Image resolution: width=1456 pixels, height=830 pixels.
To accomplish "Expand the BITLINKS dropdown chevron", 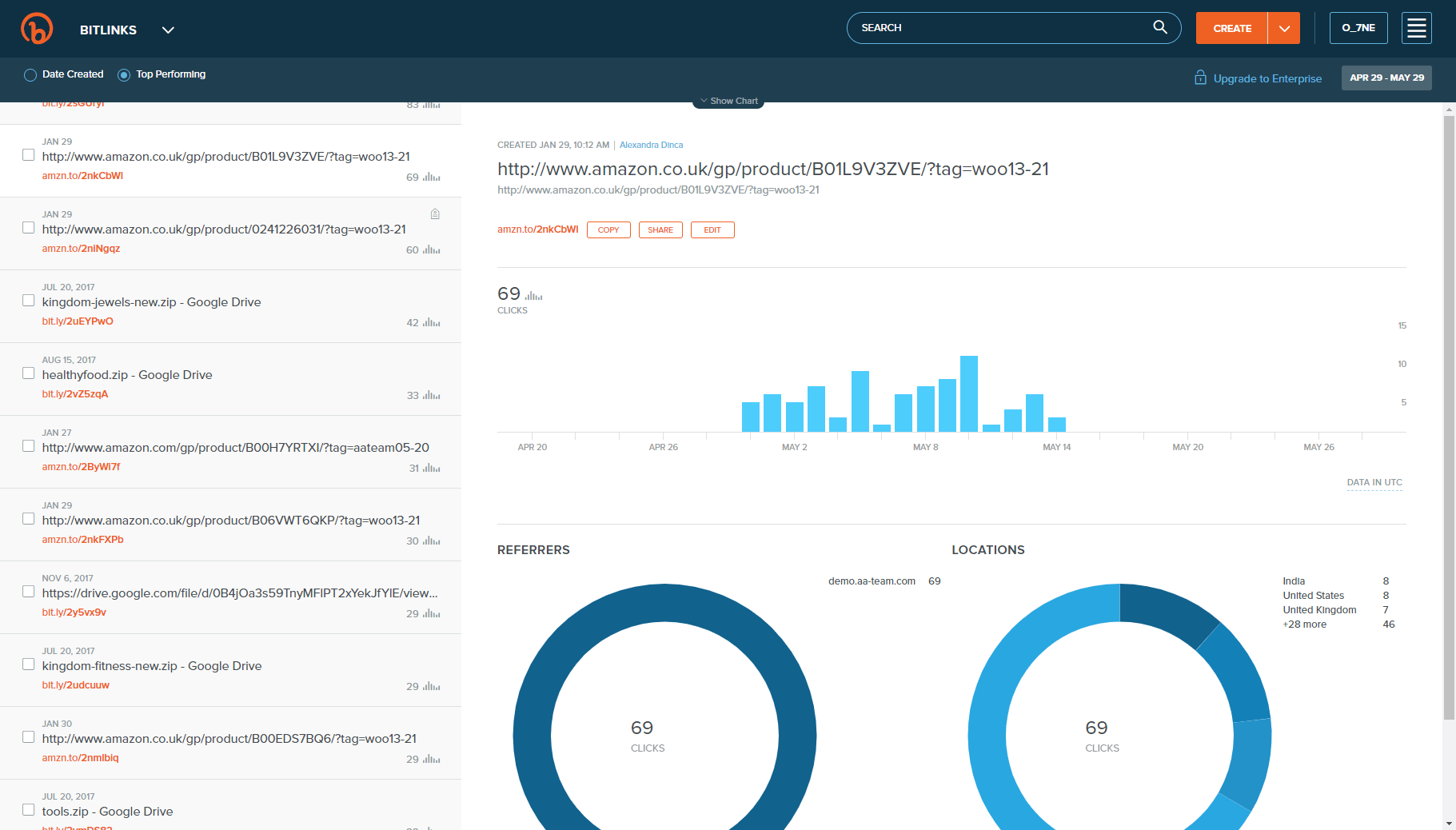I will point(168,30).
